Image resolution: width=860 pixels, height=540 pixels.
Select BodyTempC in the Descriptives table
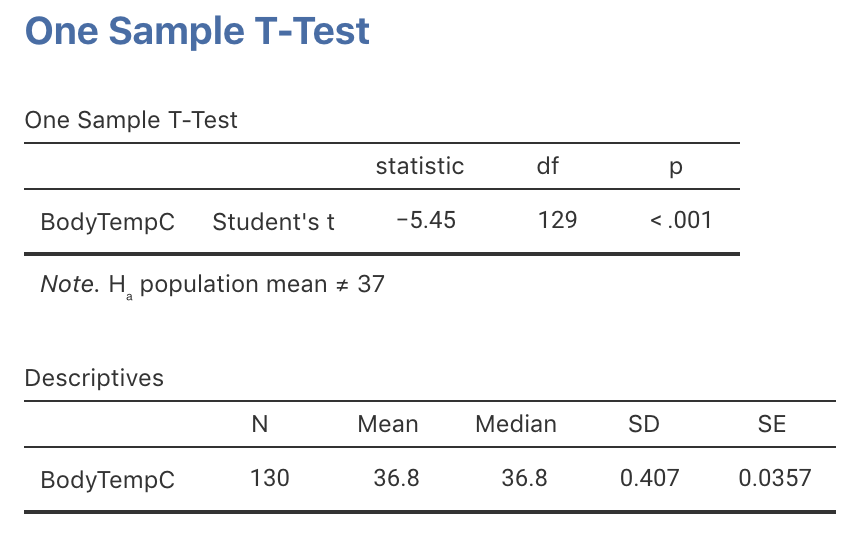[x=107, y=479]
